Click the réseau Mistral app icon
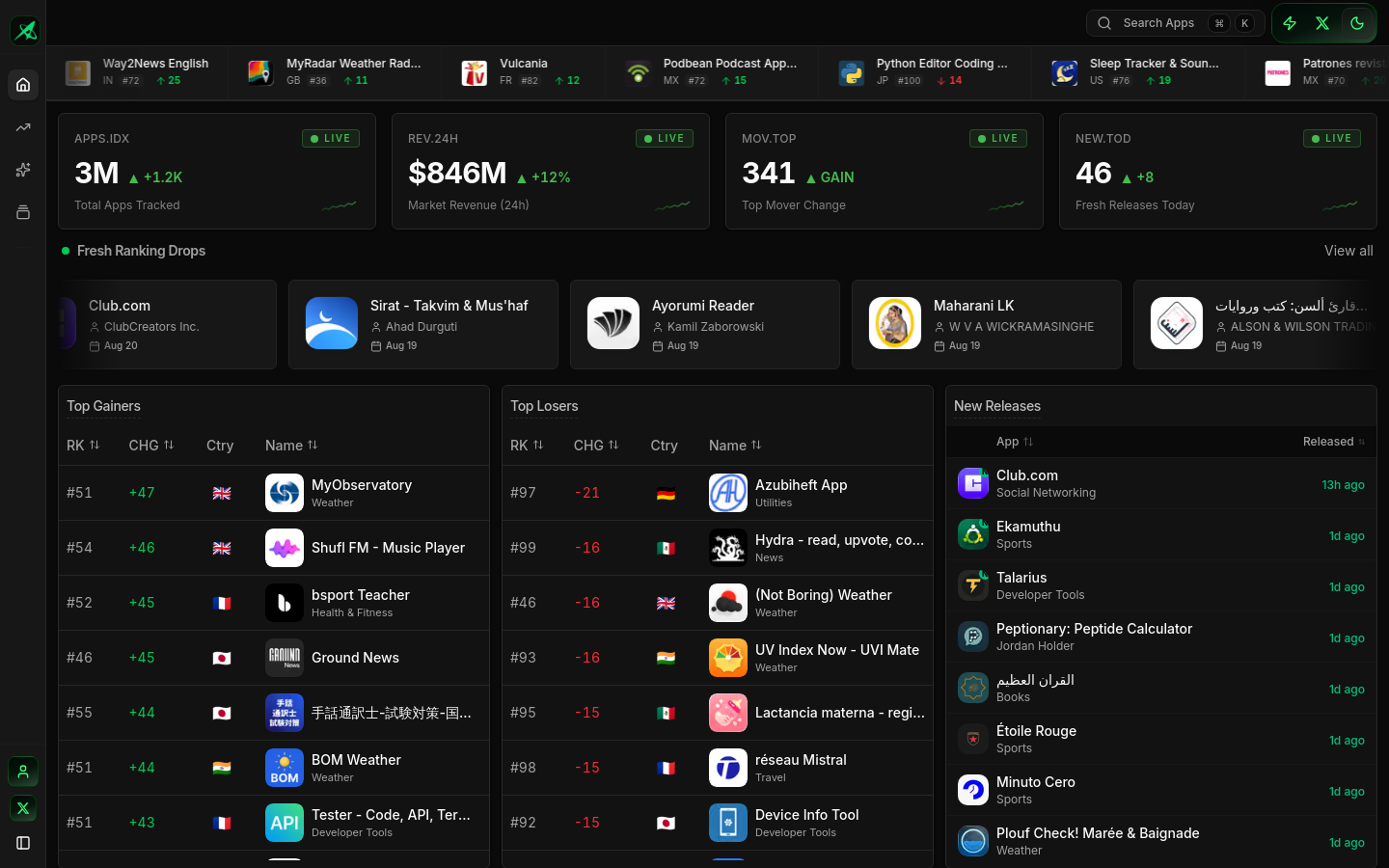 pyautogui.click(x=728, y=768)
